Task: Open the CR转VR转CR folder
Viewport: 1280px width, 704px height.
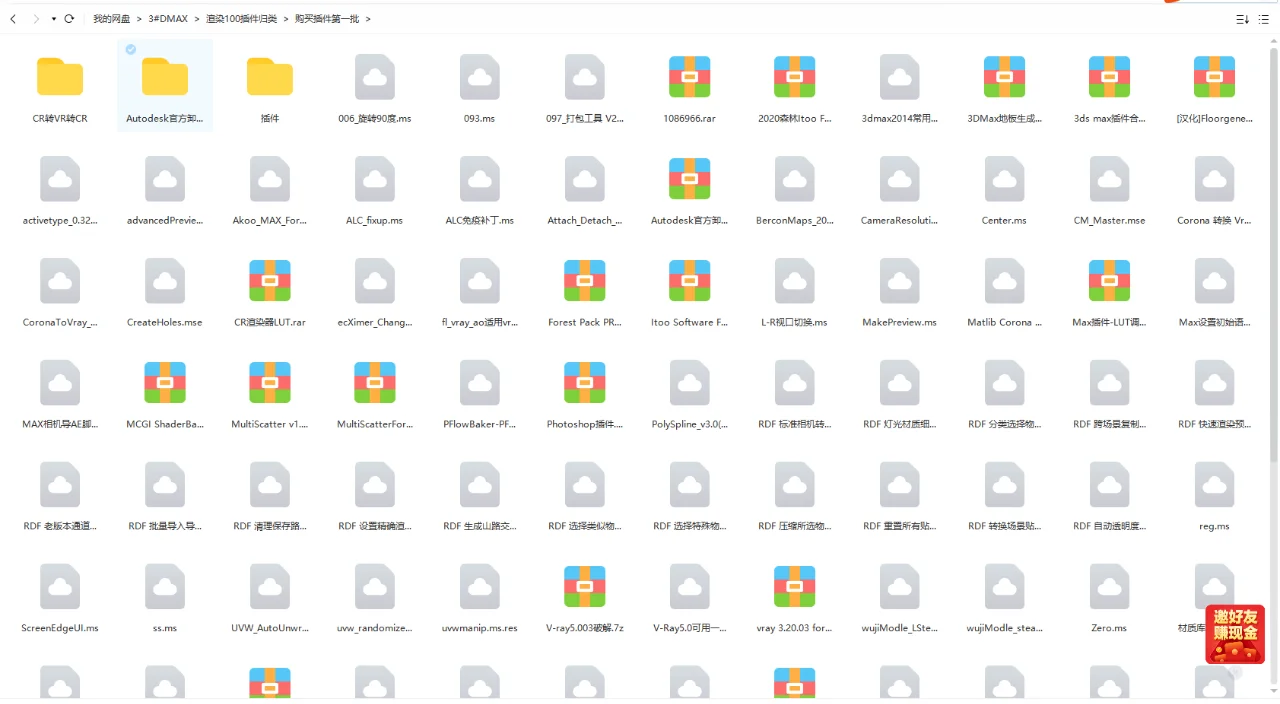Action: tap(60, 77)
